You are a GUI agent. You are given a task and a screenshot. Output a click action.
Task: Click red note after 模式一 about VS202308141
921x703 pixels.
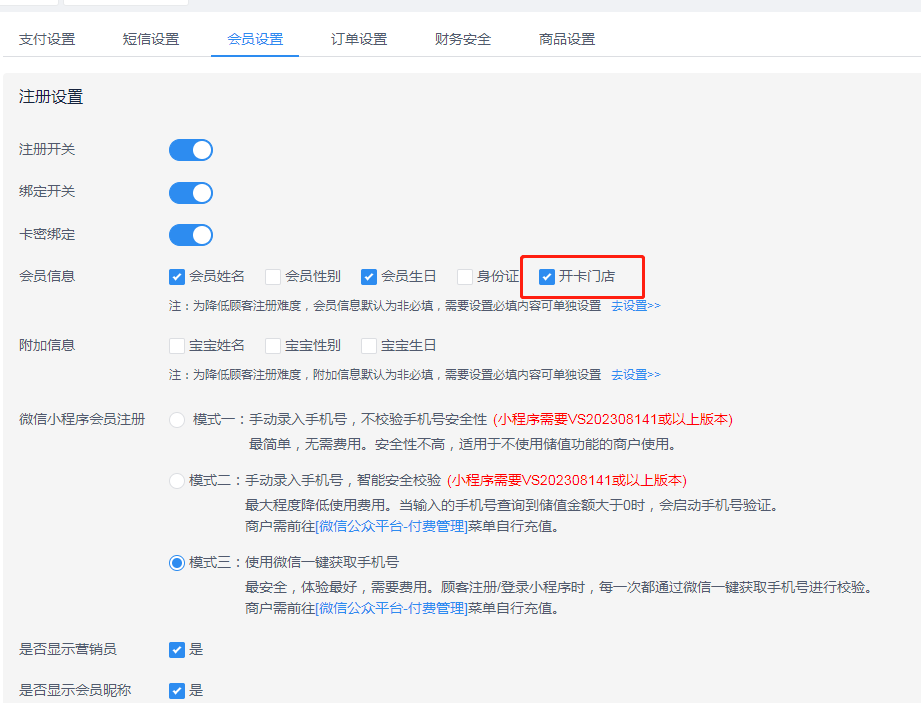point(613,419)
